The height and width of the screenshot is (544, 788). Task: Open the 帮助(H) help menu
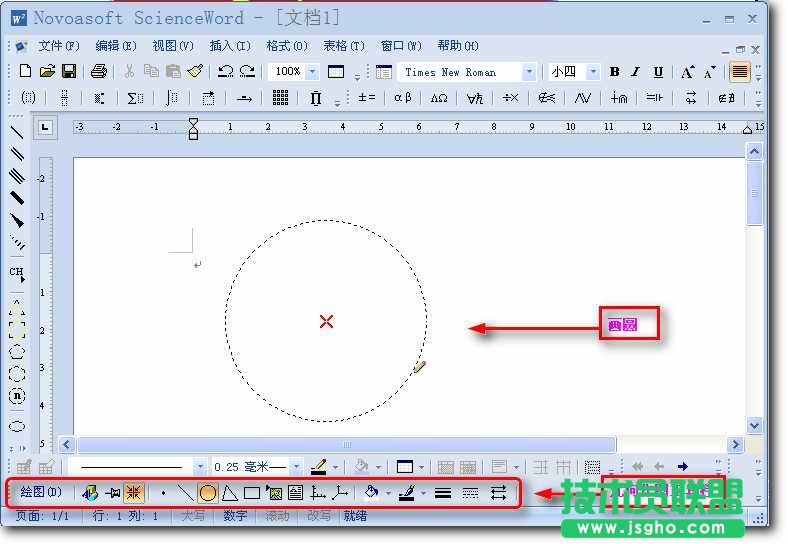(x=458, y=46)
